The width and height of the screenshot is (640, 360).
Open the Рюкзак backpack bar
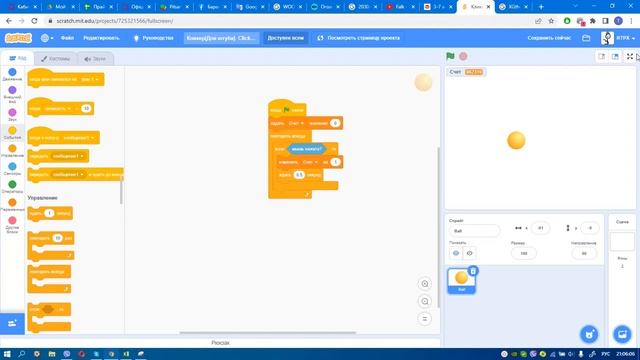(x=220, y=343)
